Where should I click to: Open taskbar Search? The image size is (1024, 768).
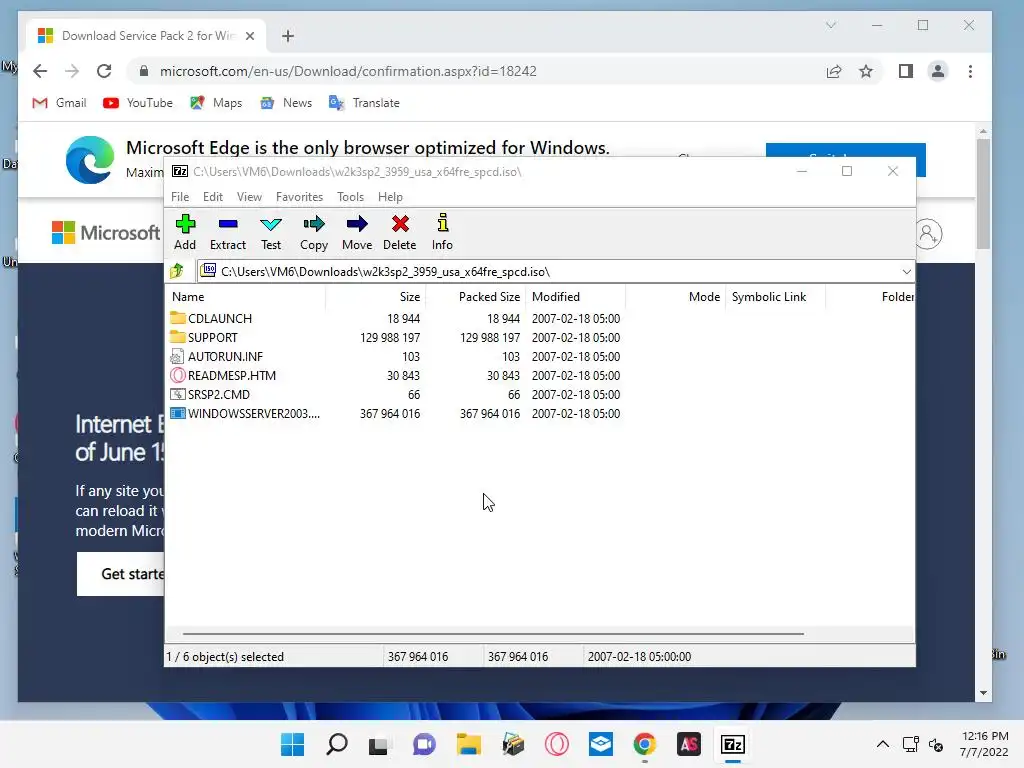(x=337, y=744)
